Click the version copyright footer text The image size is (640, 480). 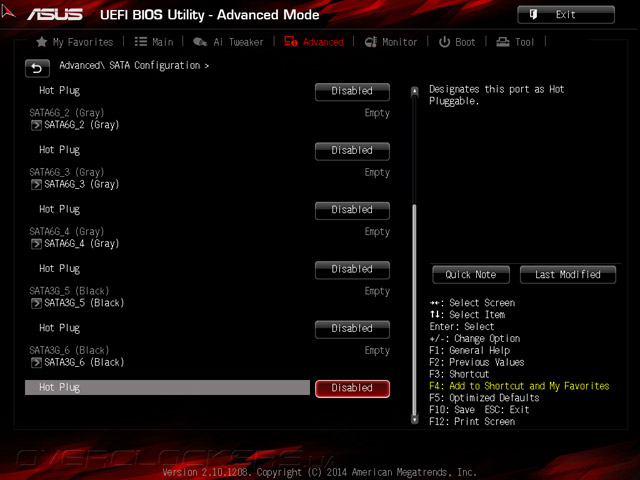click(320, 472)
